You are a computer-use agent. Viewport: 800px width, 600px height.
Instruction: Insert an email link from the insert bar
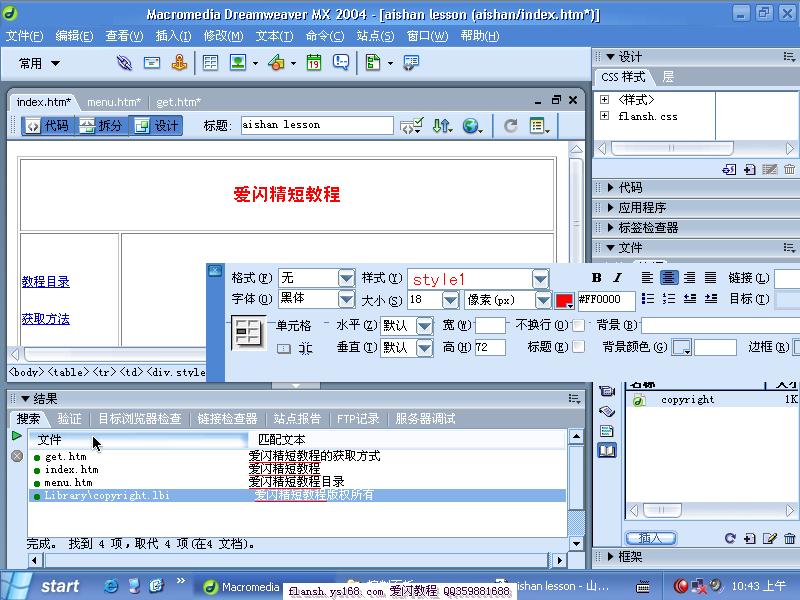(152, 63)
